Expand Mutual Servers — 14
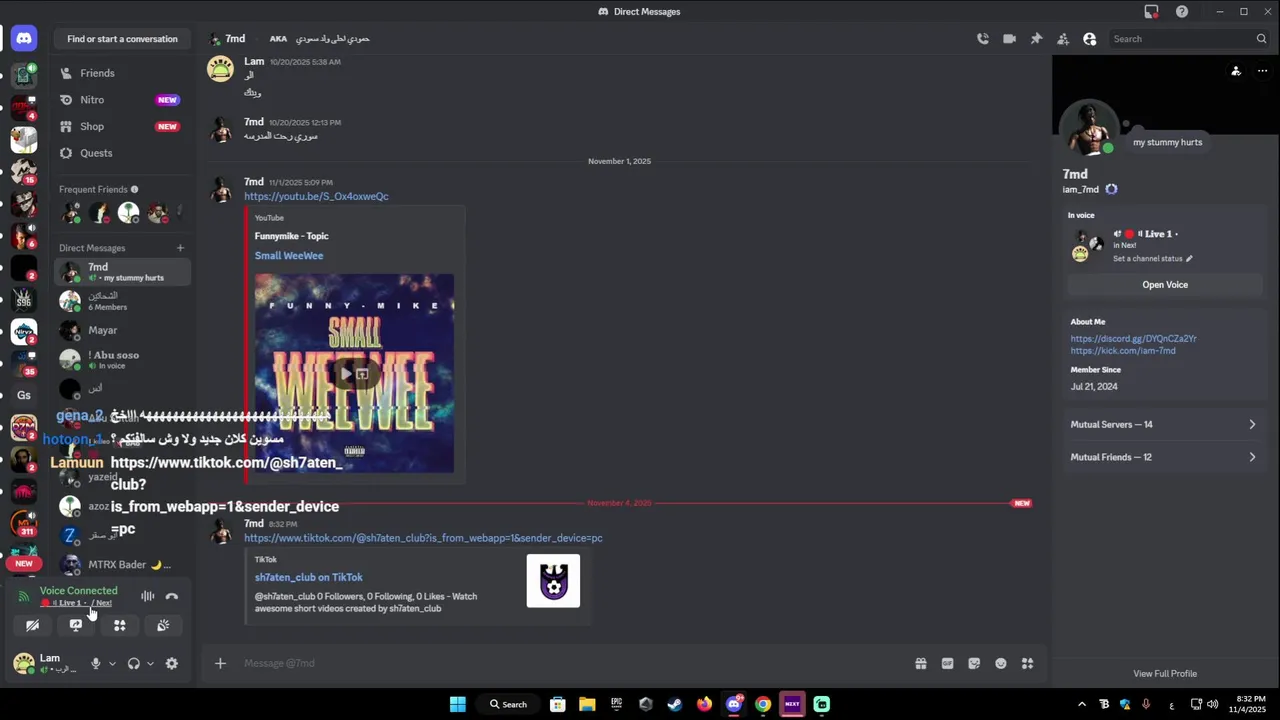Screen dimensions: 1280x720 coord(1164,425)
